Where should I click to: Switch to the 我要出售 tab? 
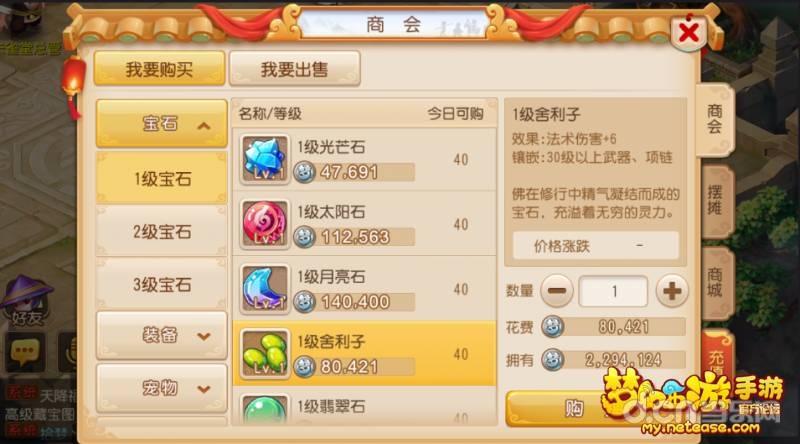coord(295,69)
